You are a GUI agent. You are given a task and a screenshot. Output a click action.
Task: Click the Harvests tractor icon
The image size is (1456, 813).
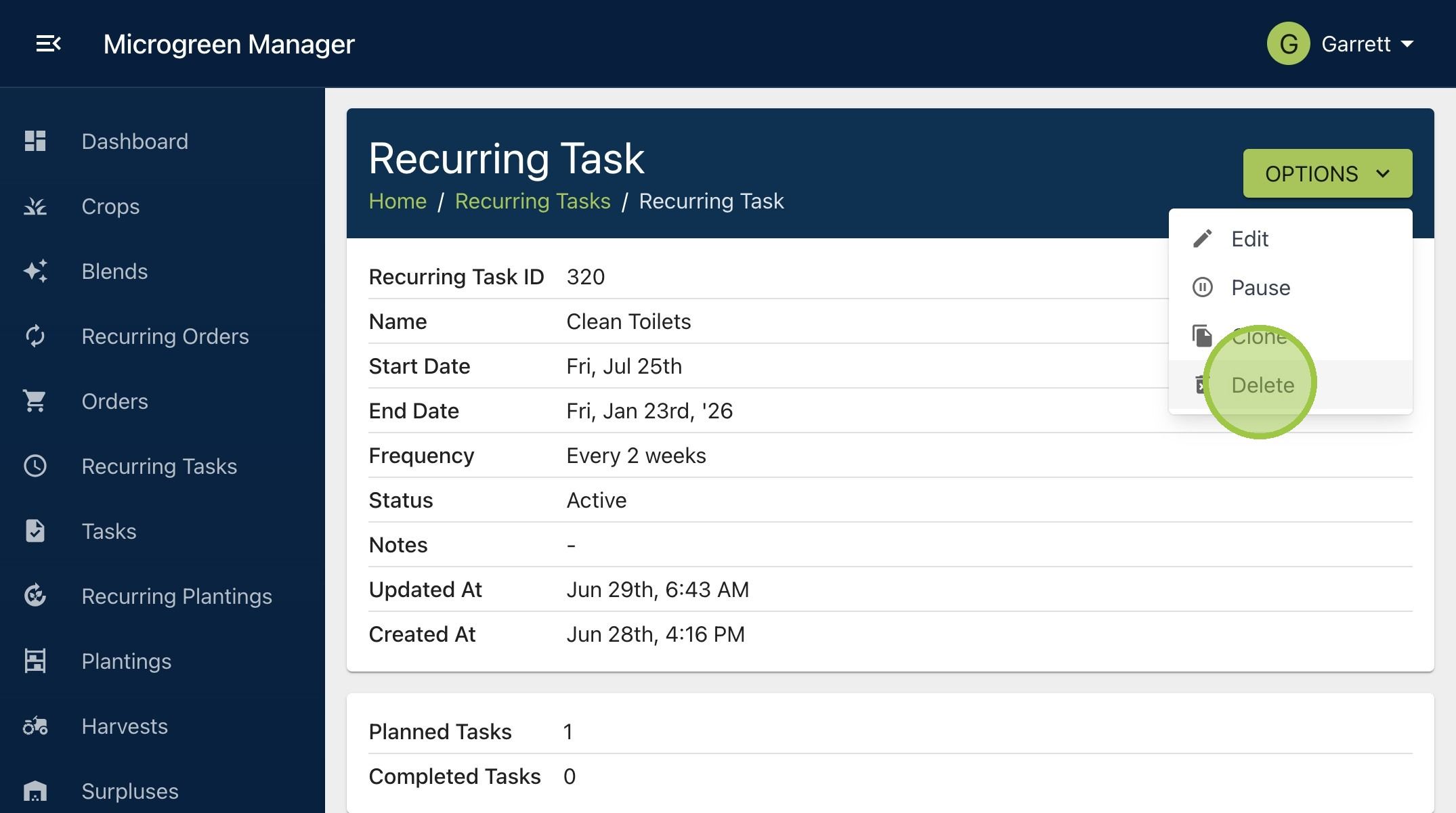pos(35,726)
